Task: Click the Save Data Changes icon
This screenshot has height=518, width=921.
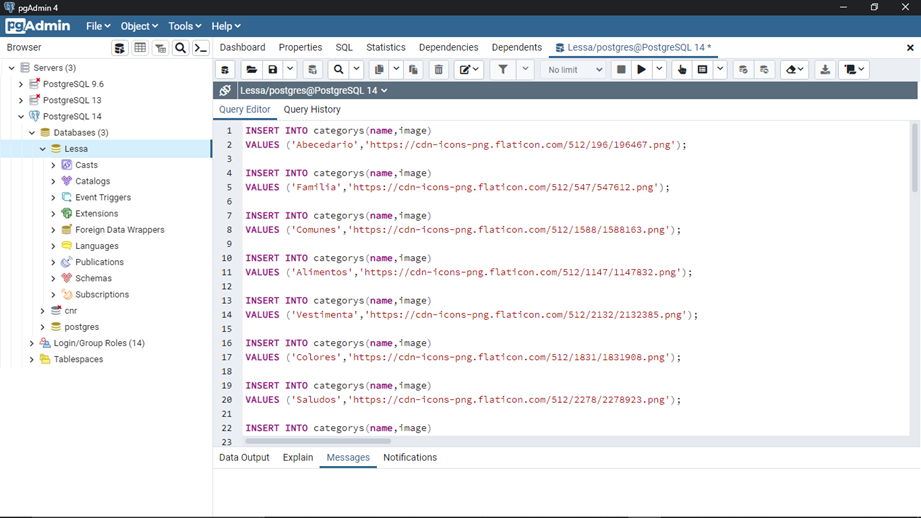Action: point(312,70)
